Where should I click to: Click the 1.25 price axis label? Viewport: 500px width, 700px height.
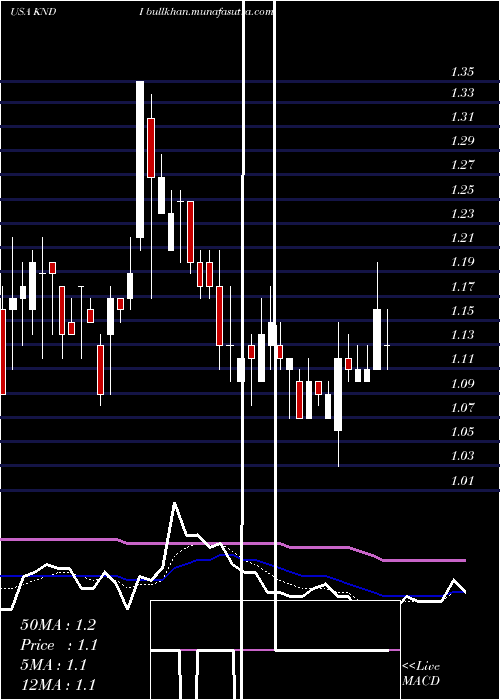462,190
